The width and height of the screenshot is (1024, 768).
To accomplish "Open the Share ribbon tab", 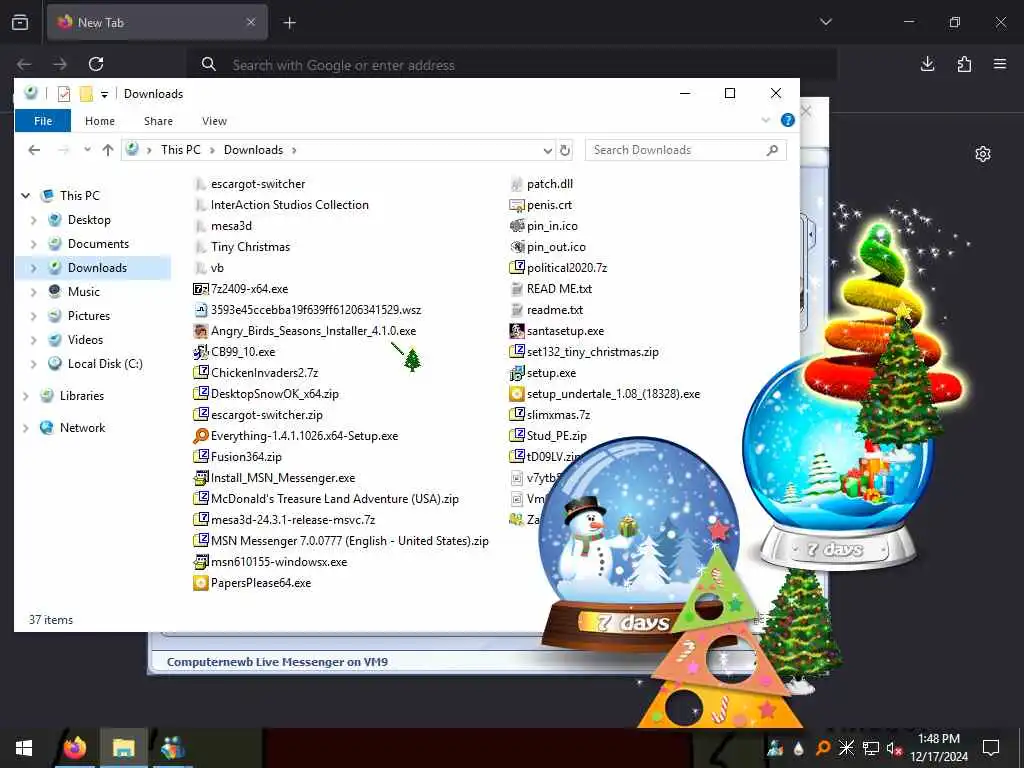I will [158, 121].
